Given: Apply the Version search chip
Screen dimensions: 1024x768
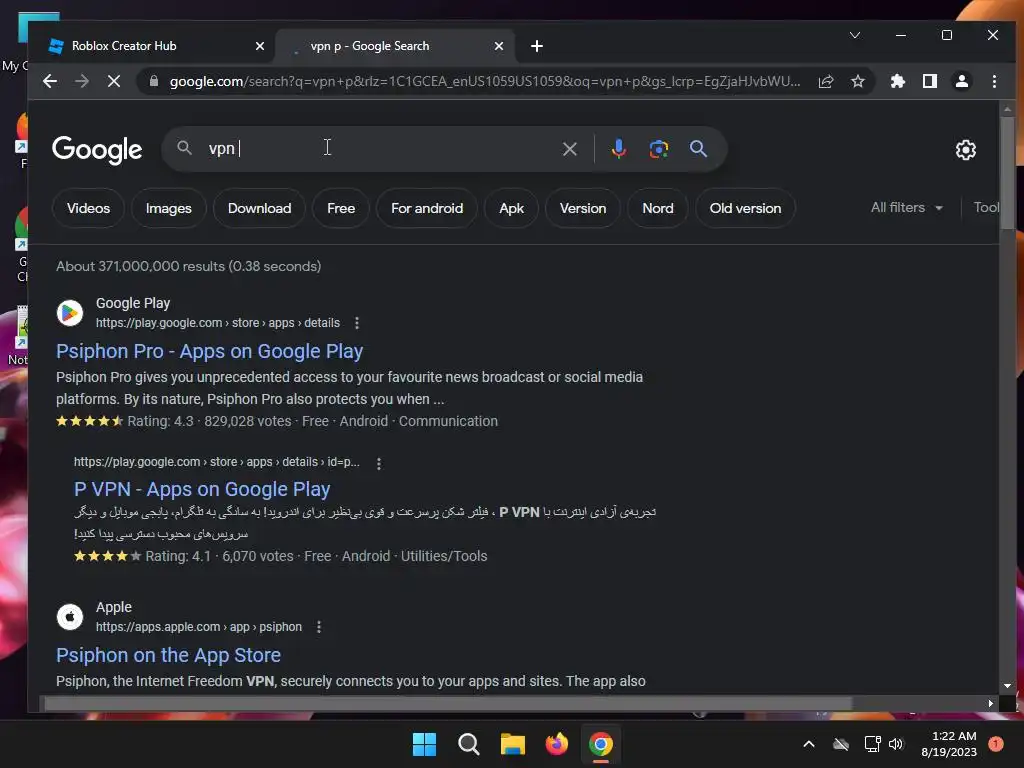Looking at the screenshot, I should pos(583,208).
